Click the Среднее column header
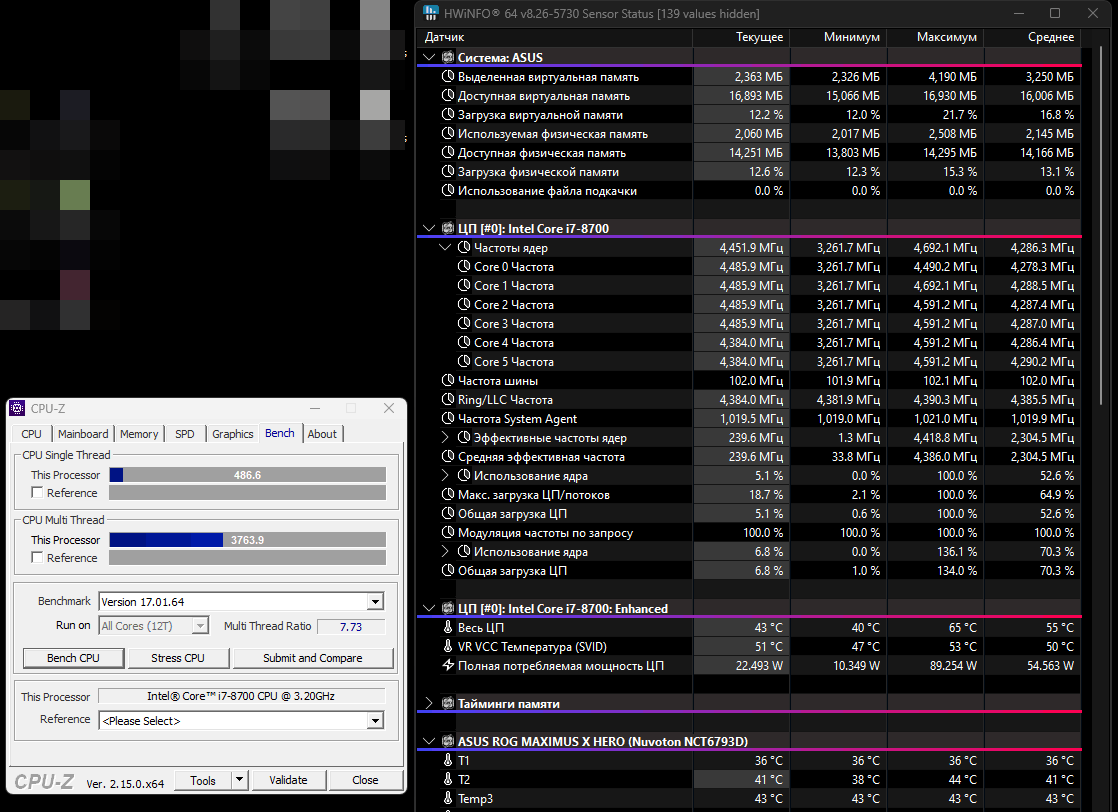This screenshot has height=812, width=1118. click(x=1032, y=37)
